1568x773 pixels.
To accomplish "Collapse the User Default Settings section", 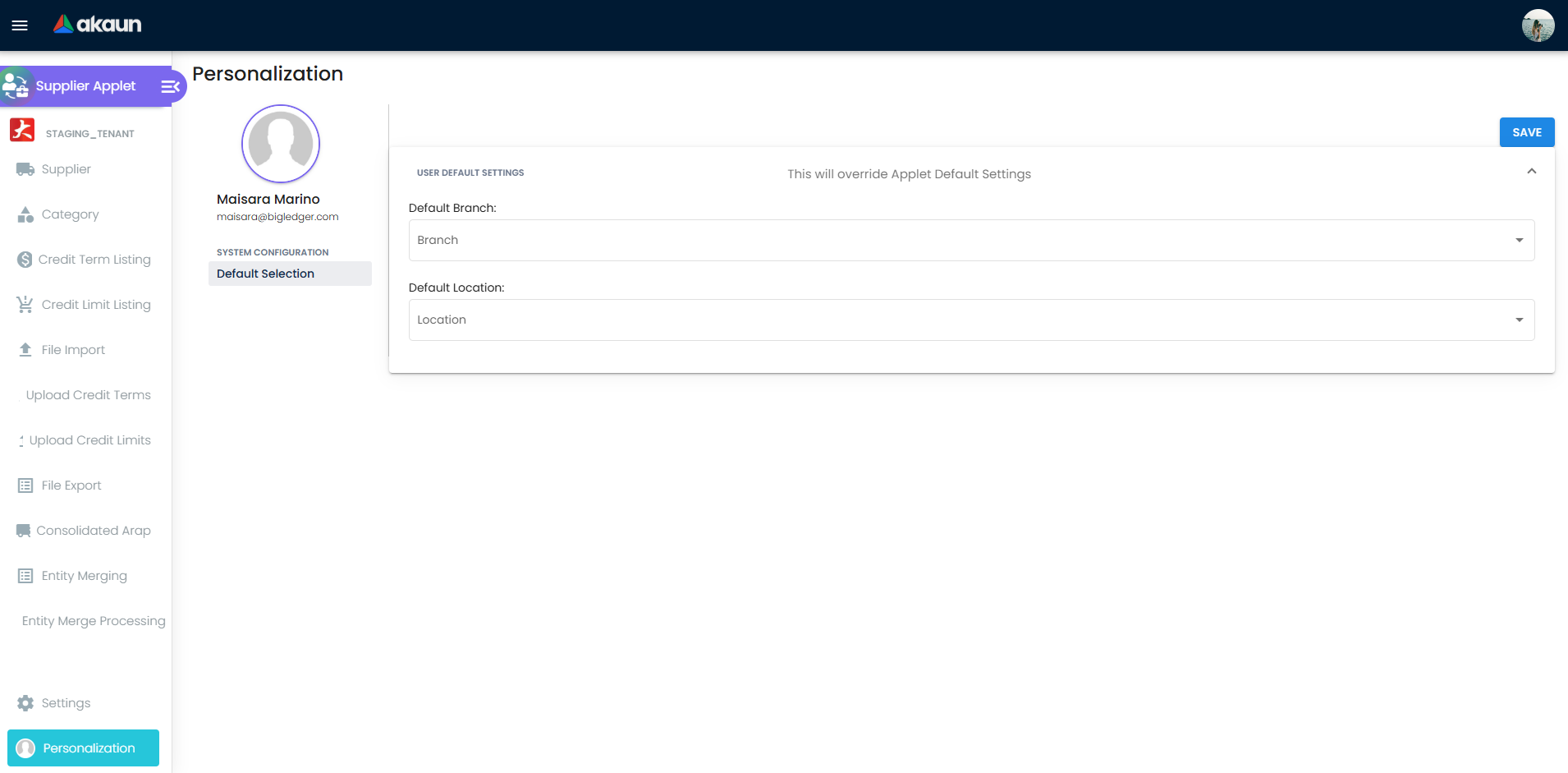I will click(1531, 171).
